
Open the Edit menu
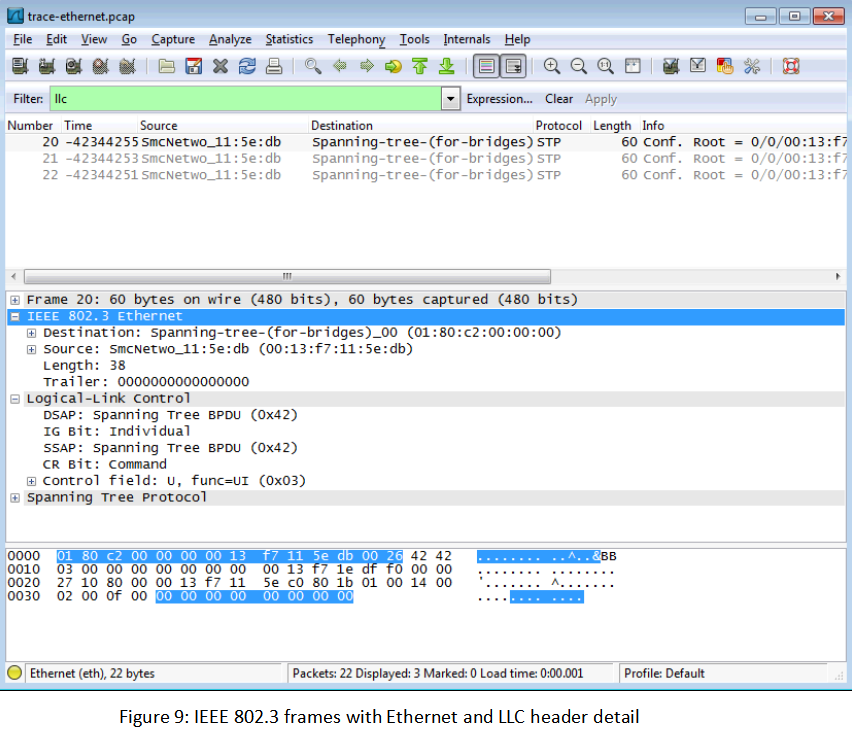click(57, 39)
